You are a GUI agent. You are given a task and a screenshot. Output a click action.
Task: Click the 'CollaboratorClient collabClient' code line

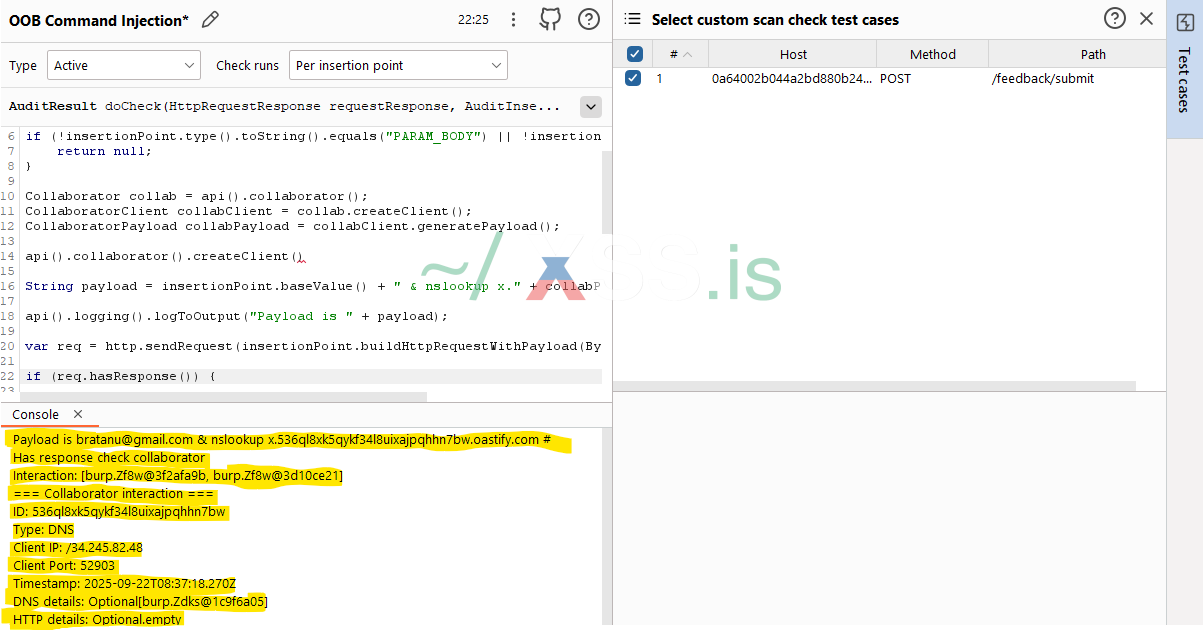click(x=249, y=211)
